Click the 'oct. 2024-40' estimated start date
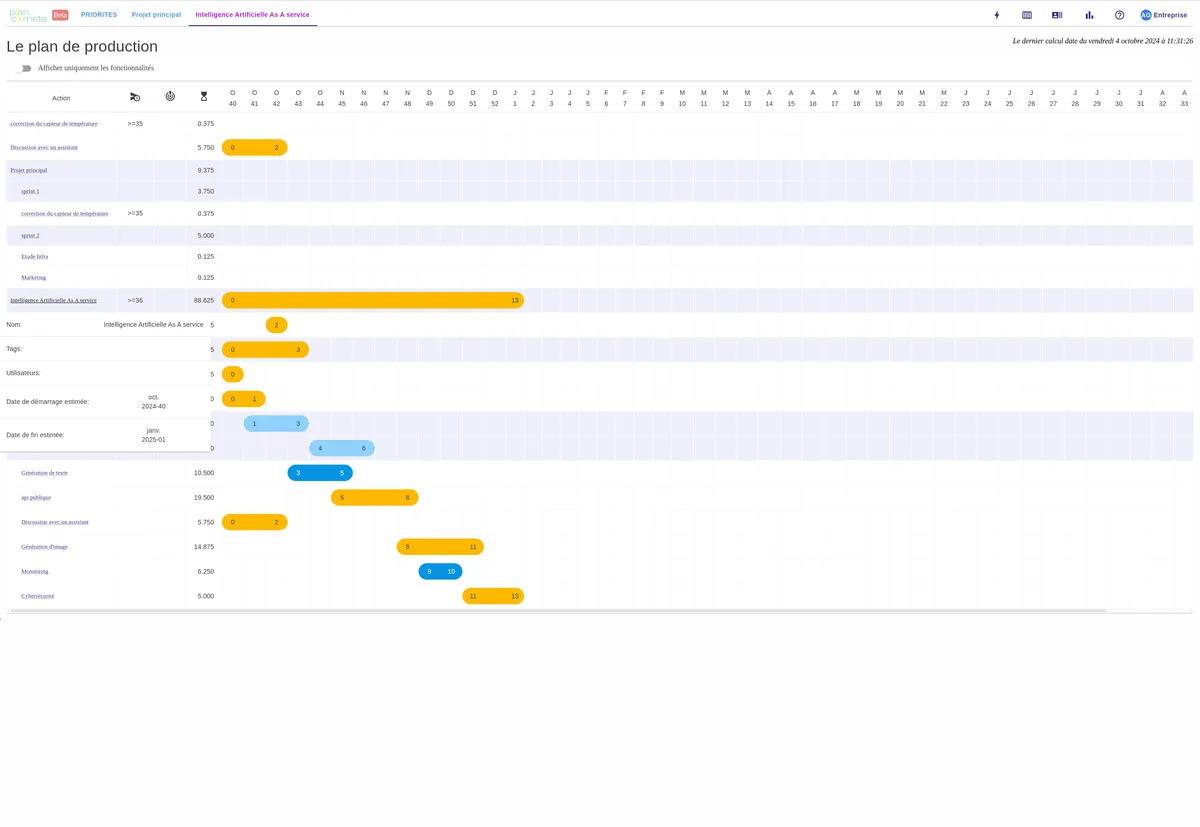This screenshot has height=827, width=1200. (x=153, y=401)
